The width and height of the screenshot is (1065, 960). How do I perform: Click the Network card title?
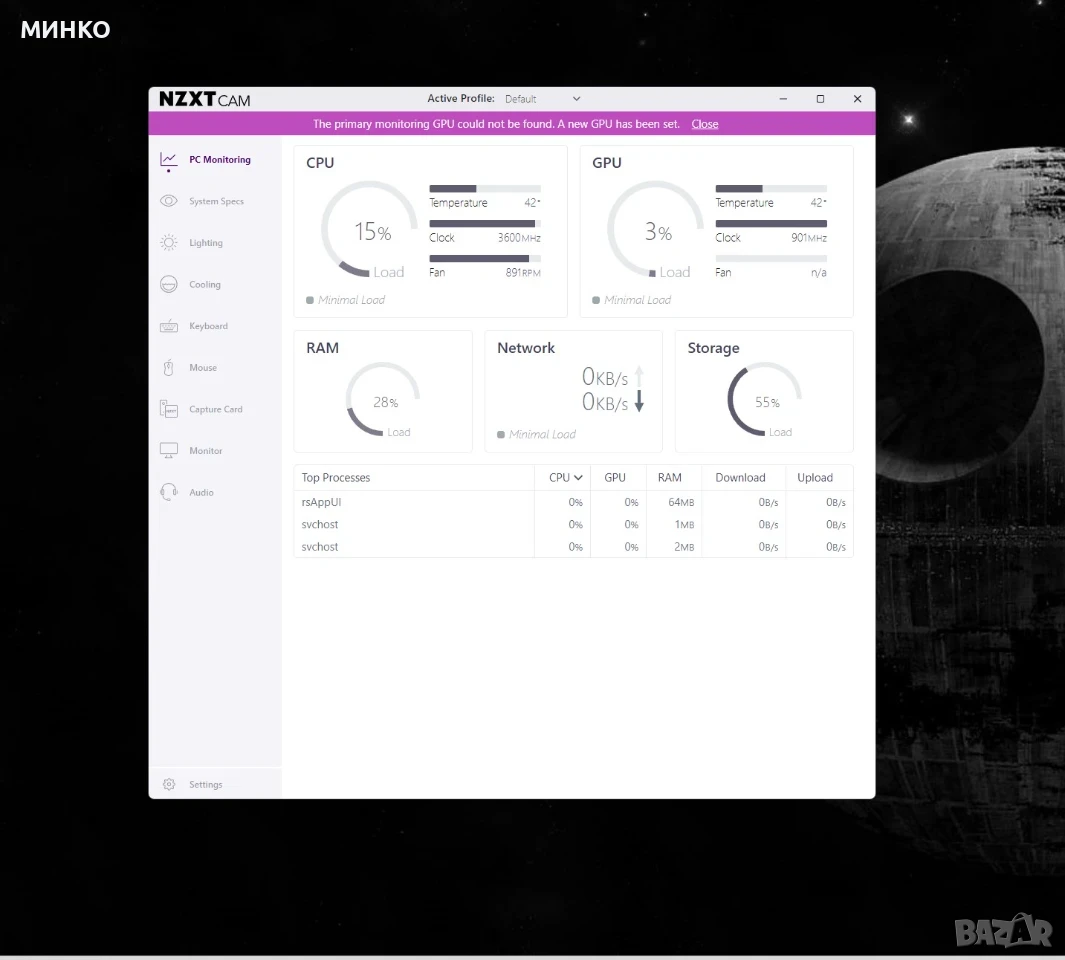pos(526,348)
